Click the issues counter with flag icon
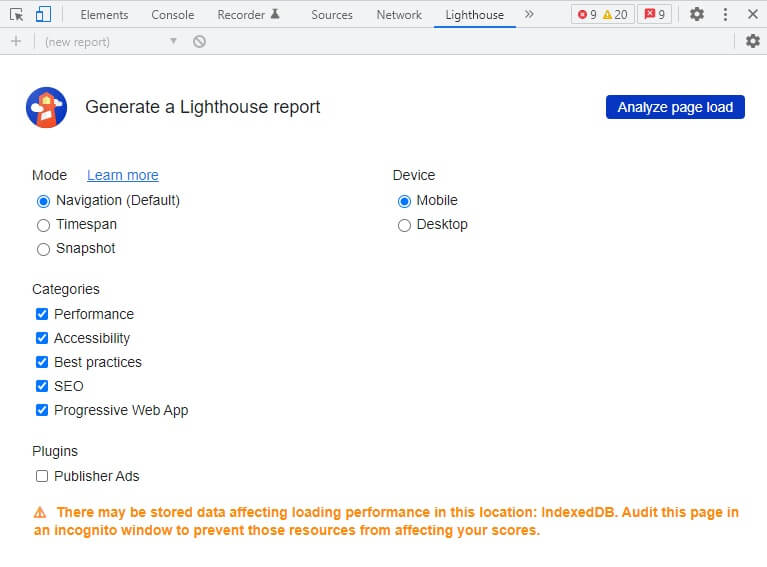767x567 pixels. click(x=655, y=15)
